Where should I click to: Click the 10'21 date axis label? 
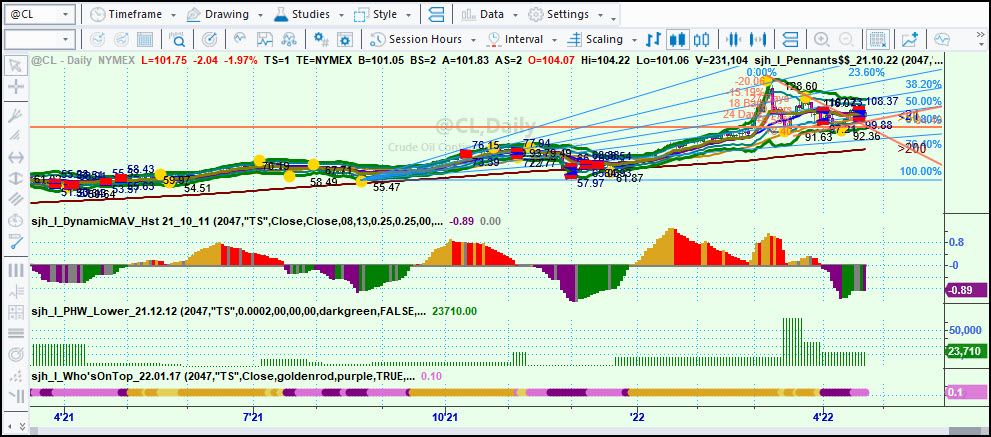[445, 417]
